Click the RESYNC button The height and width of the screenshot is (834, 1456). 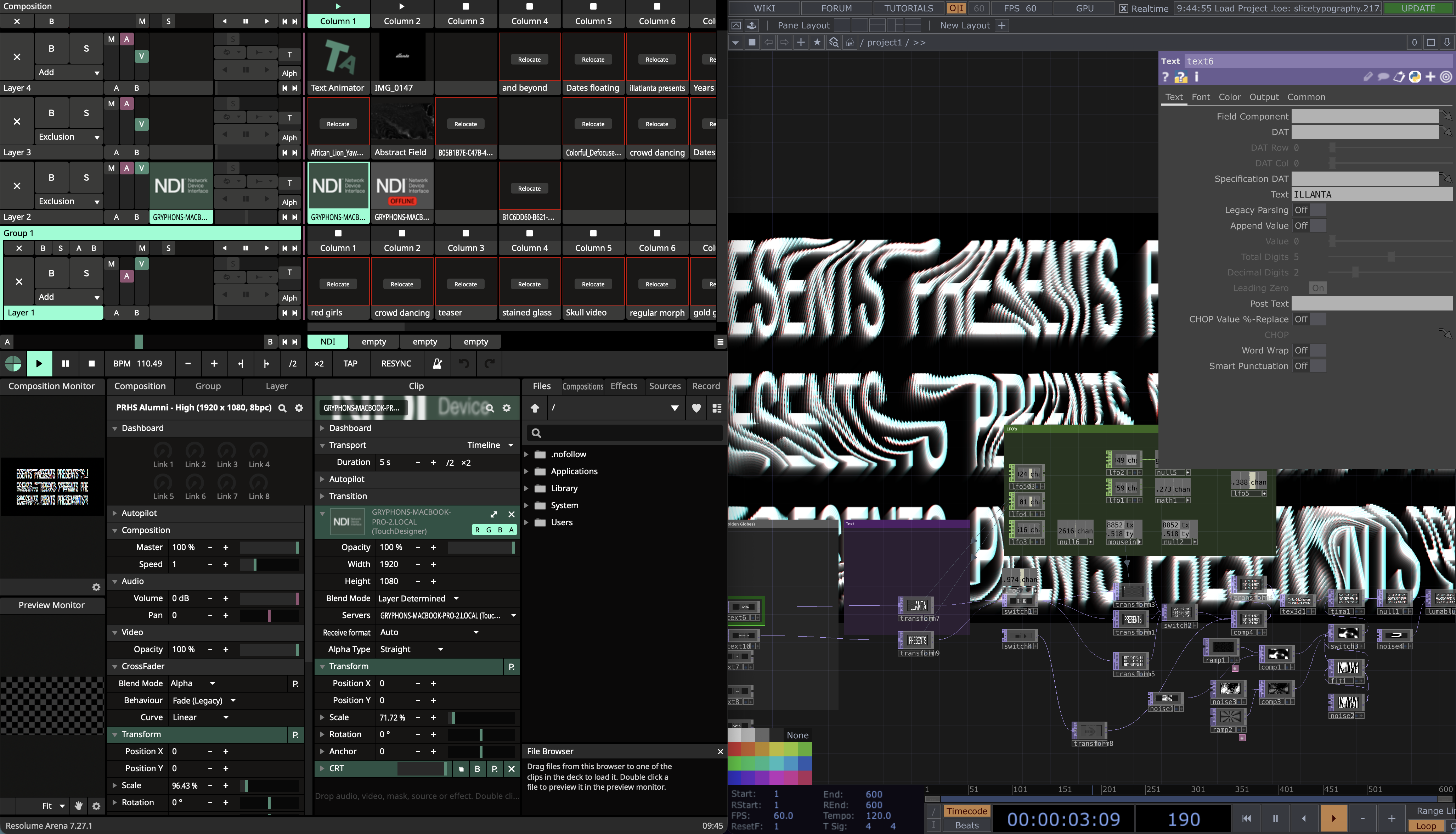pos(396,364)
